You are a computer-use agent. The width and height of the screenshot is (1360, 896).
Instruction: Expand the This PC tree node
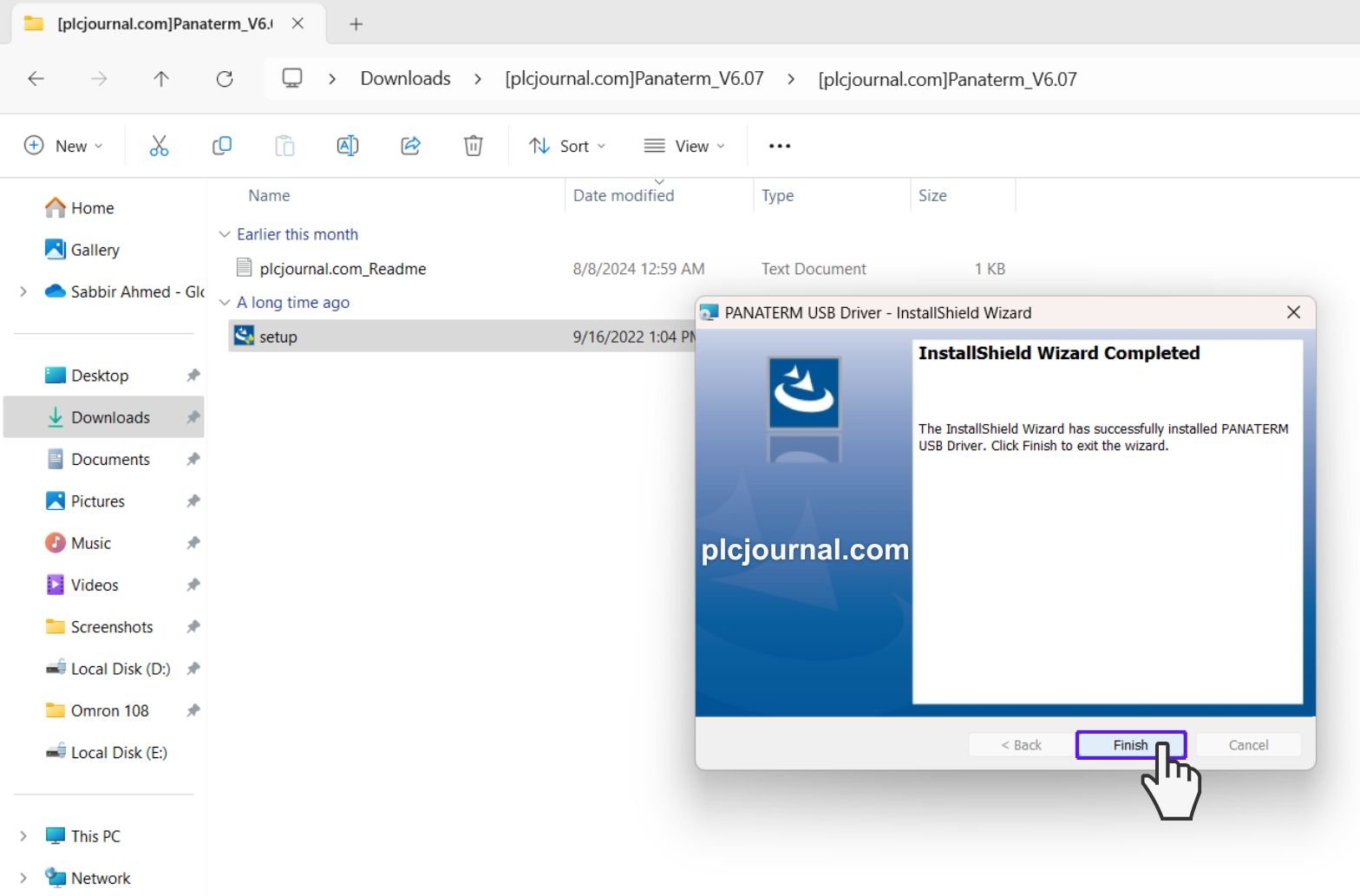23,836
